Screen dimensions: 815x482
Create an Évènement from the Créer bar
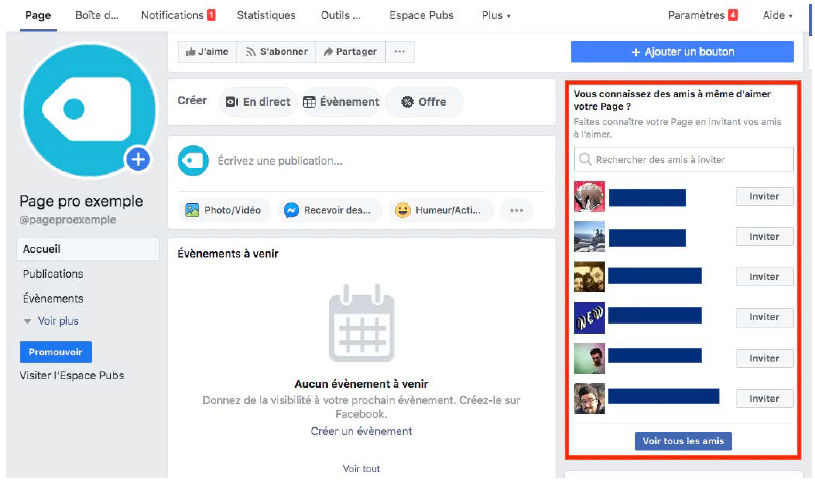[341, 102]
